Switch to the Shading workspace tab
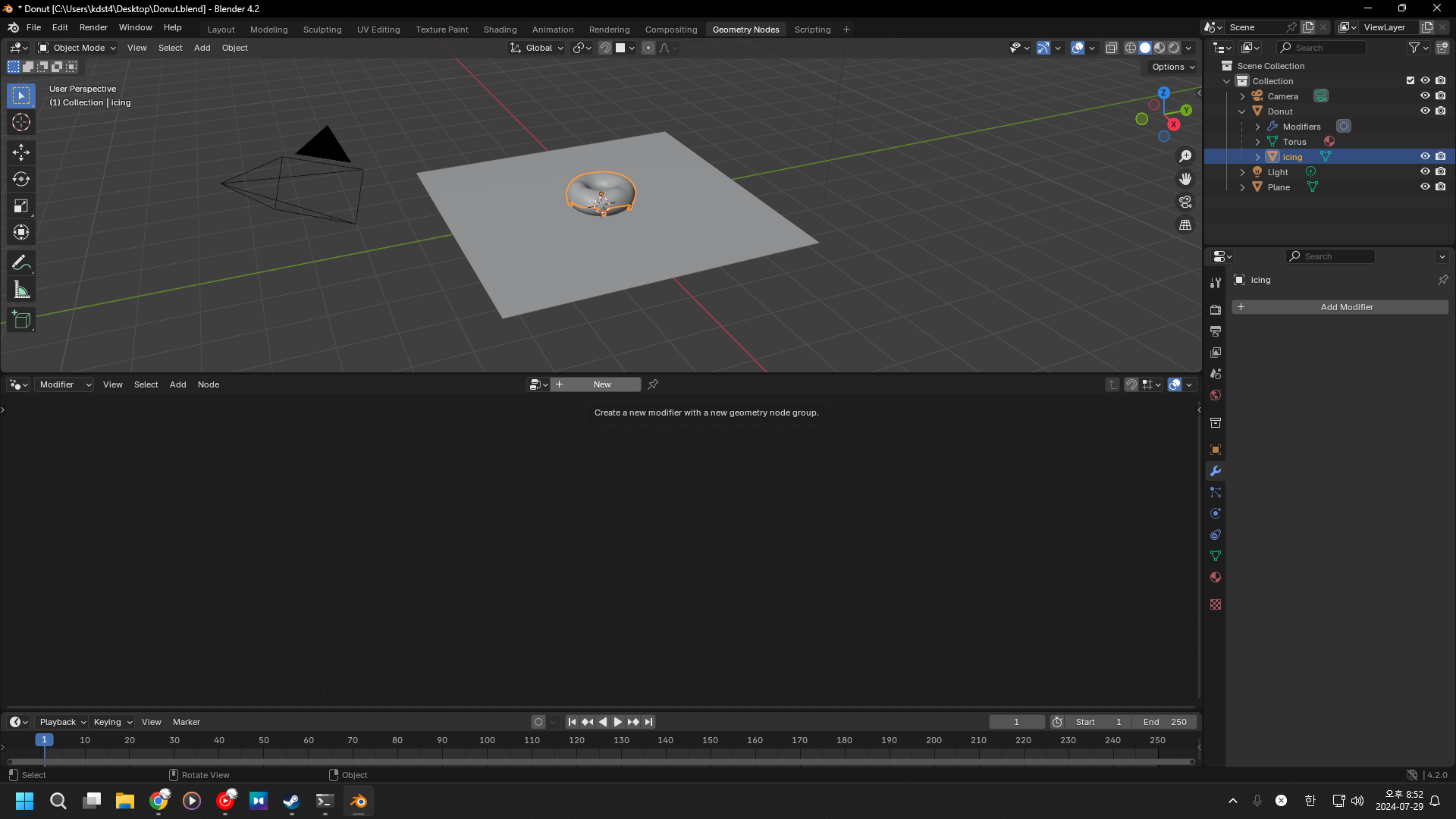 500,30
